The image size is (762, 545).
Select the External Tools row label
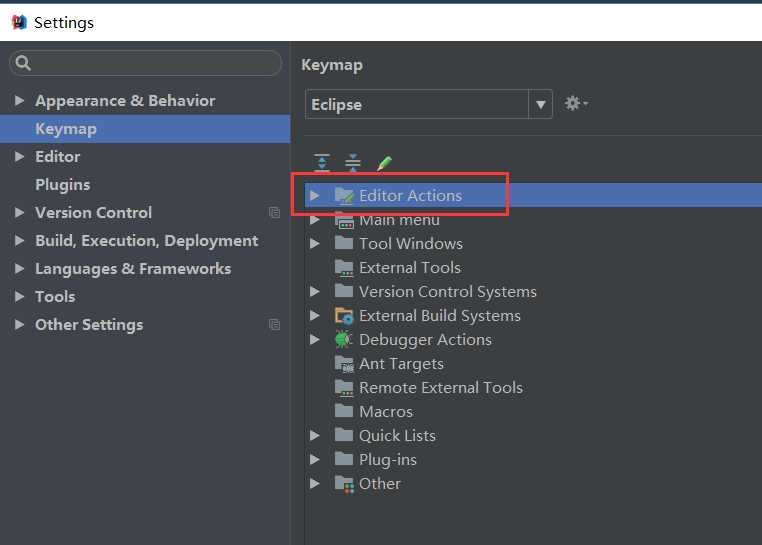click(x=410, y=267)
